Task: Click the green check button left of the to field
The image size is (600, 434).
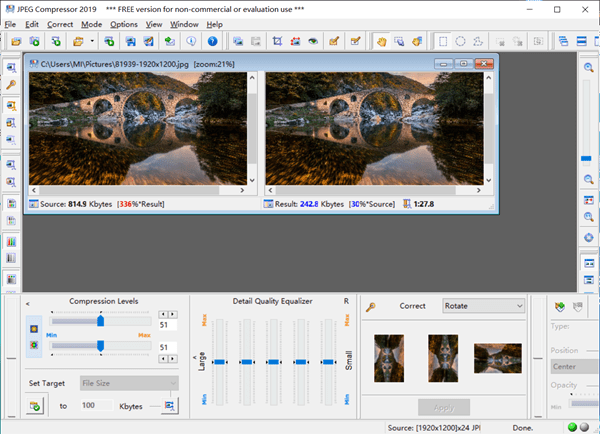Action: point(35,406)
